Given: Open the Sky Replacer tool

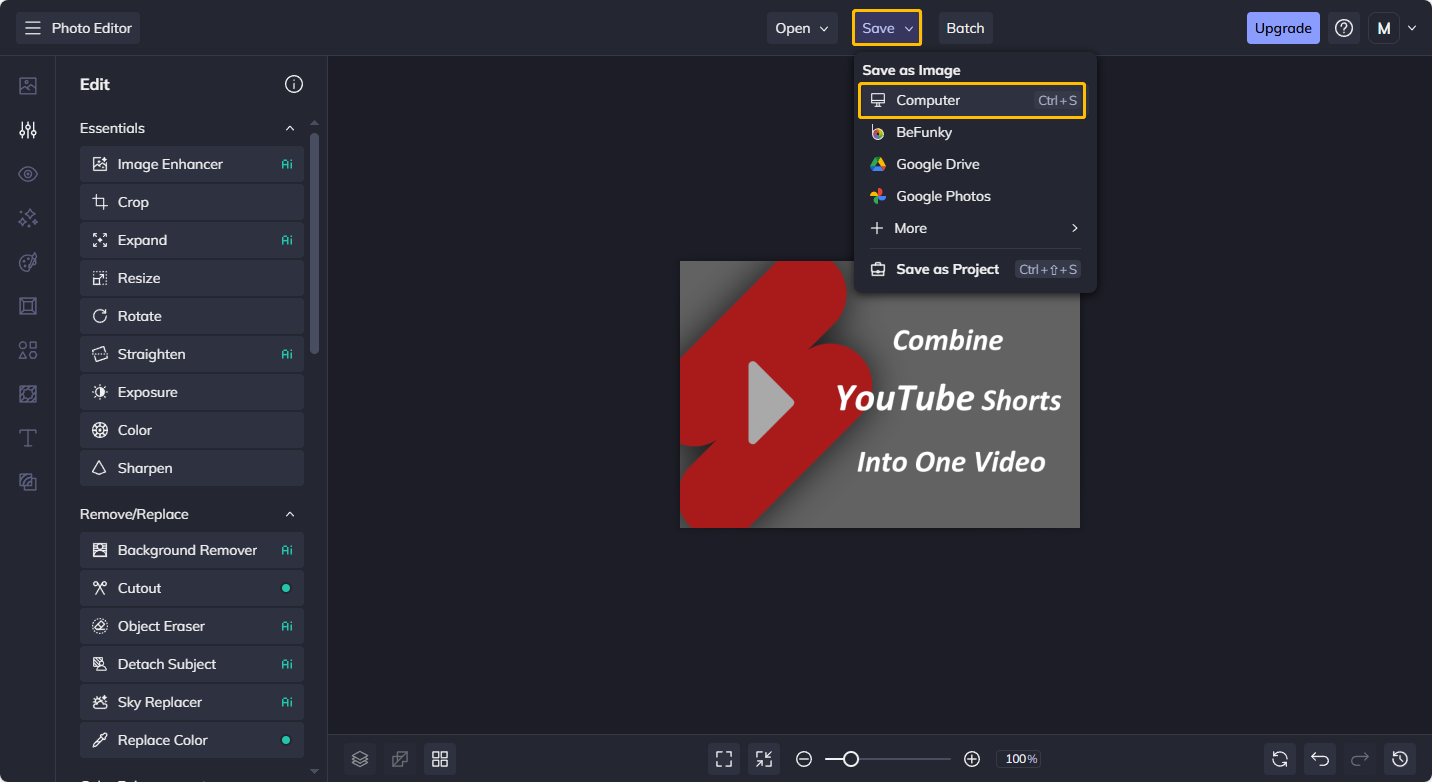Looking at the screenshot, I should point(192,702).
